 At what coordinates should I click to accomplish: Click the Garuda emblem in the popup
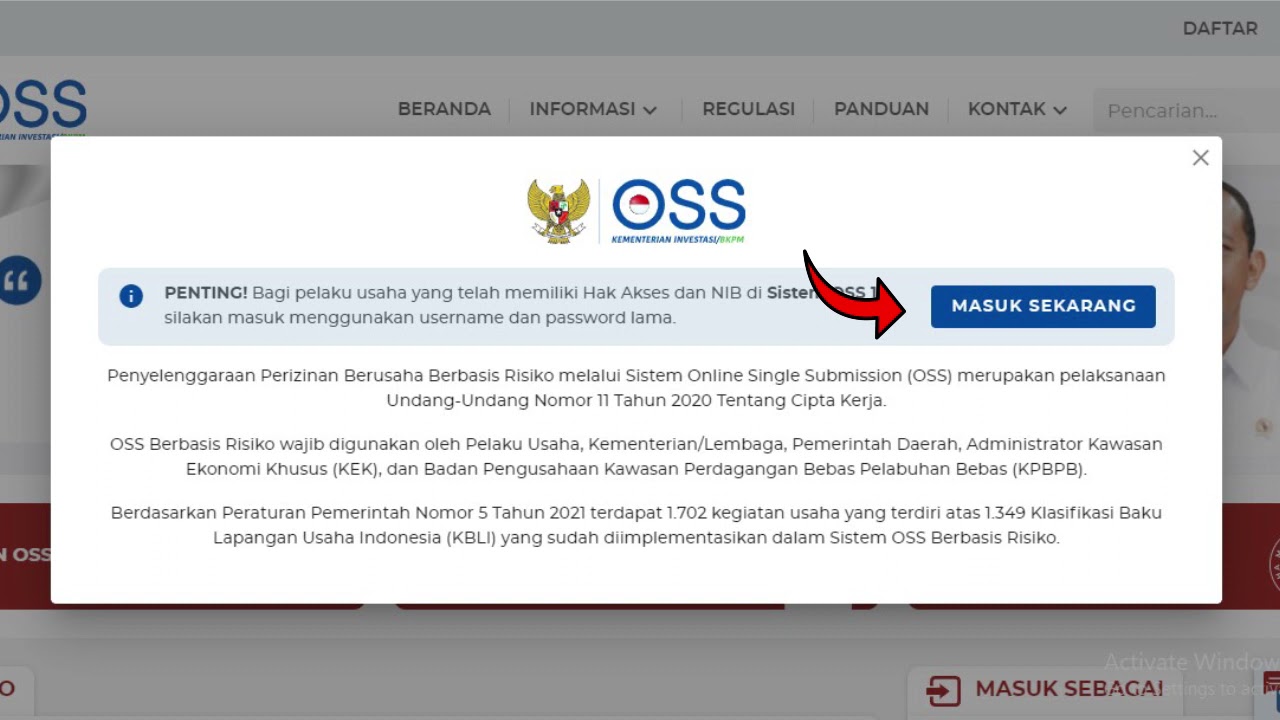point(559,211)
